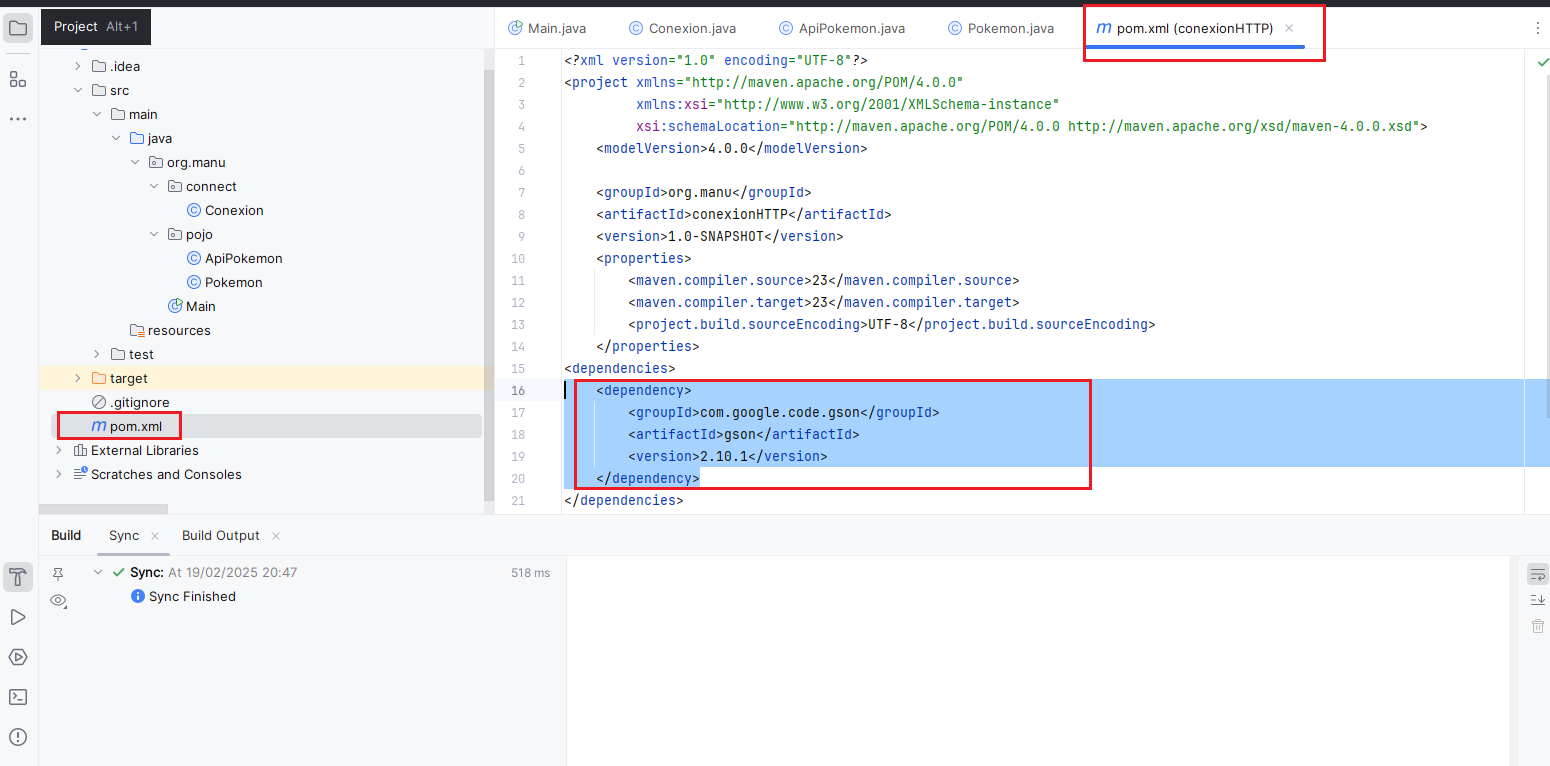Image resolution: width=1550 pixels, height=766 pixels.
Task: Open the Project tool window icon
Action: (x=18, y=28)
